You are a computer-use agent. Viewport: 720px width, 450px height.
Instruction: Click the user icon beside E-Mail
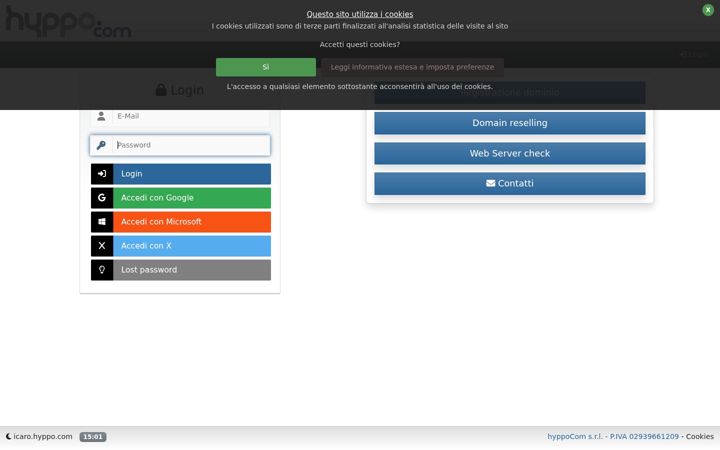101,116
